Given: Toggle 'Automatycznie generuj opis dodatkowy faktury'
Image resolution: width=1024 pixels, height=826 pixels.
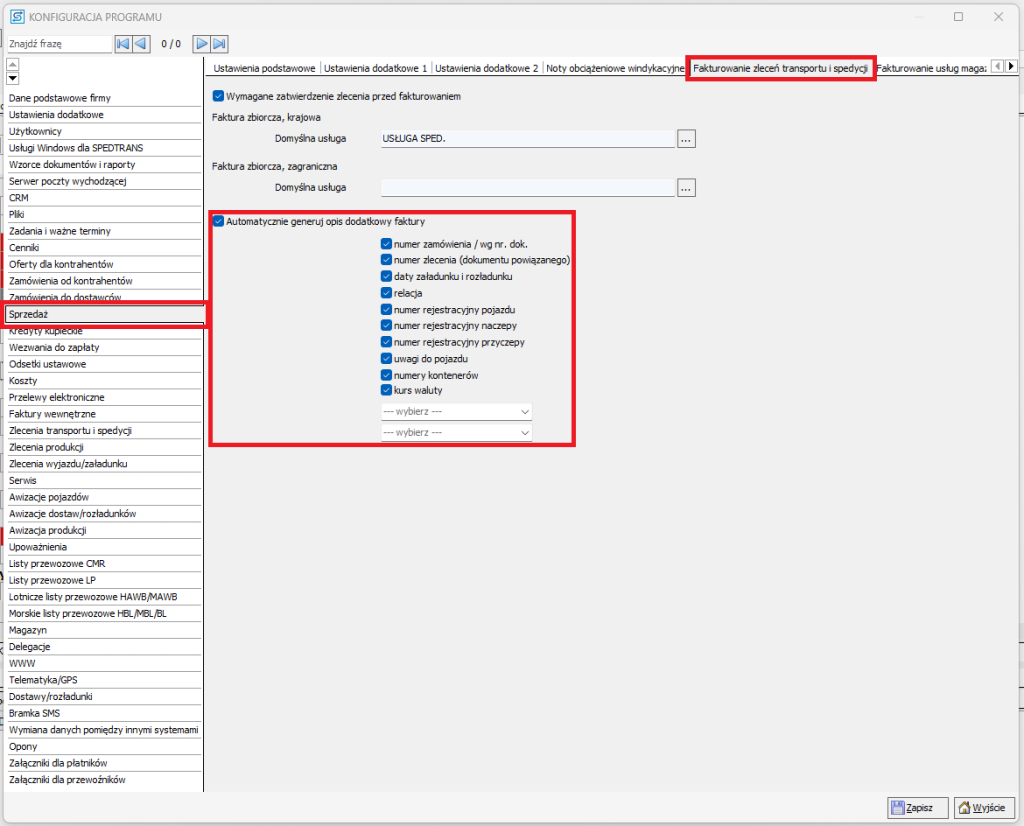Looking at the screenshot, I should 219,221.
